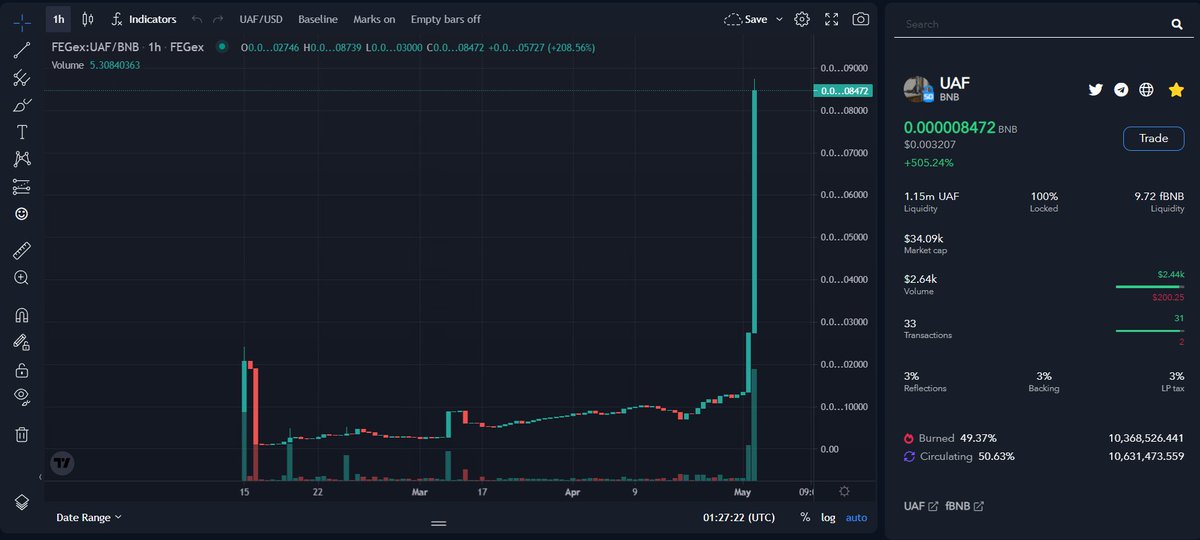Click the 0.0...08472 current price label
Image resolution: width=1200 pixels, height=540 pixels.
845,91
